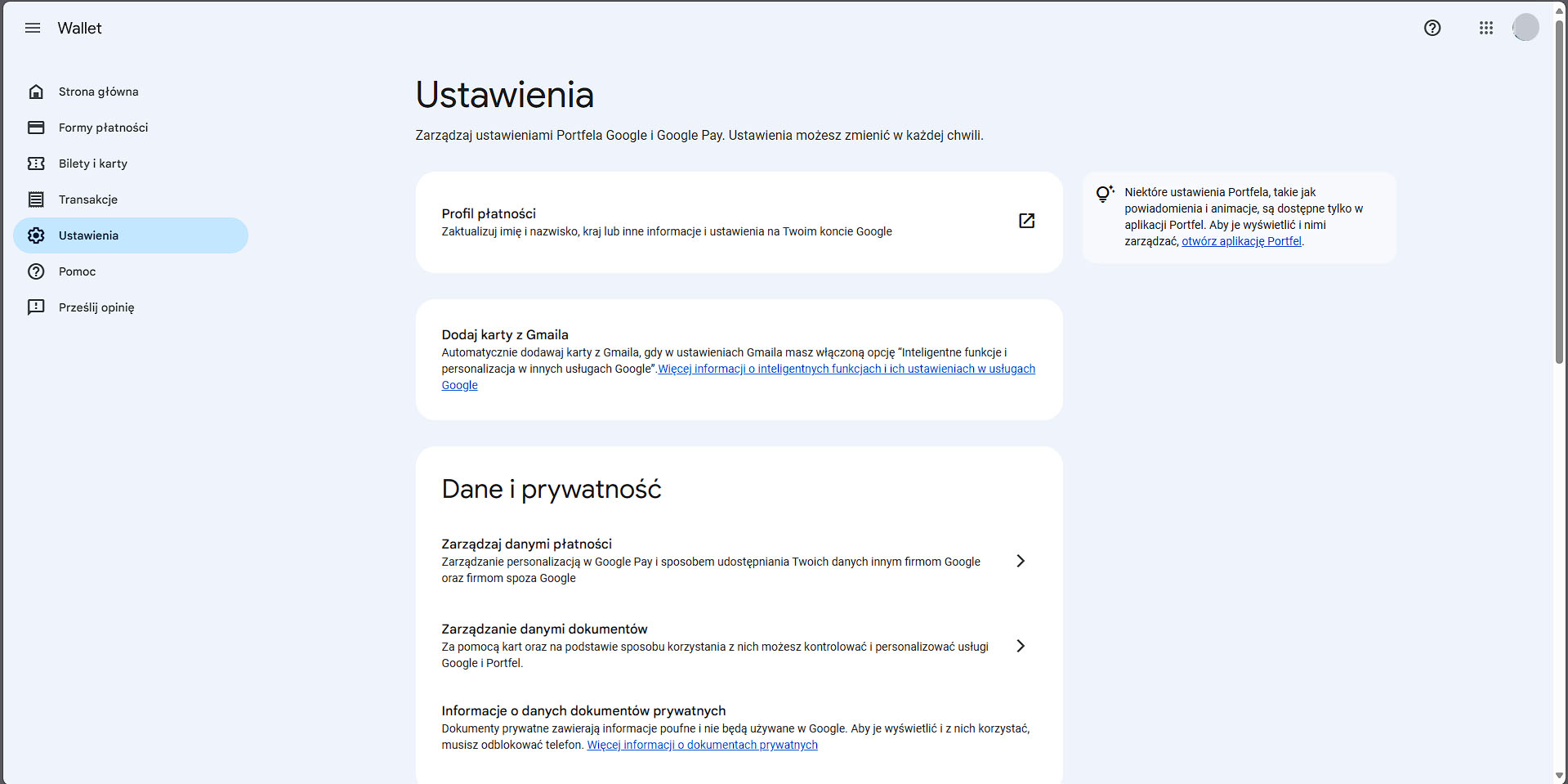Go to Strona główna
1568x784 pixels.
131,92
